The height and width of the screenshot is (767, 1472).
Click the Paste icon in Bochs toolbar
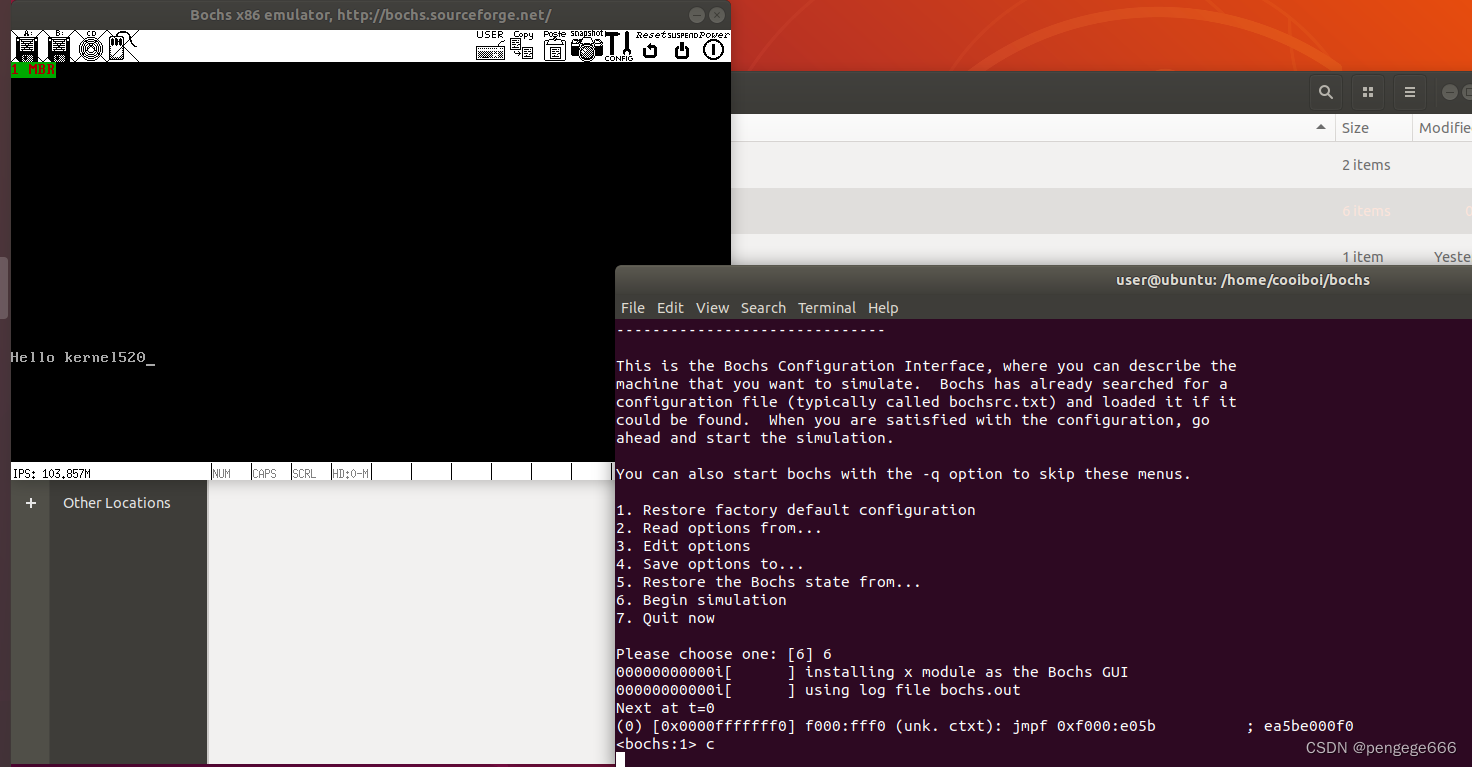pos(555,46)
